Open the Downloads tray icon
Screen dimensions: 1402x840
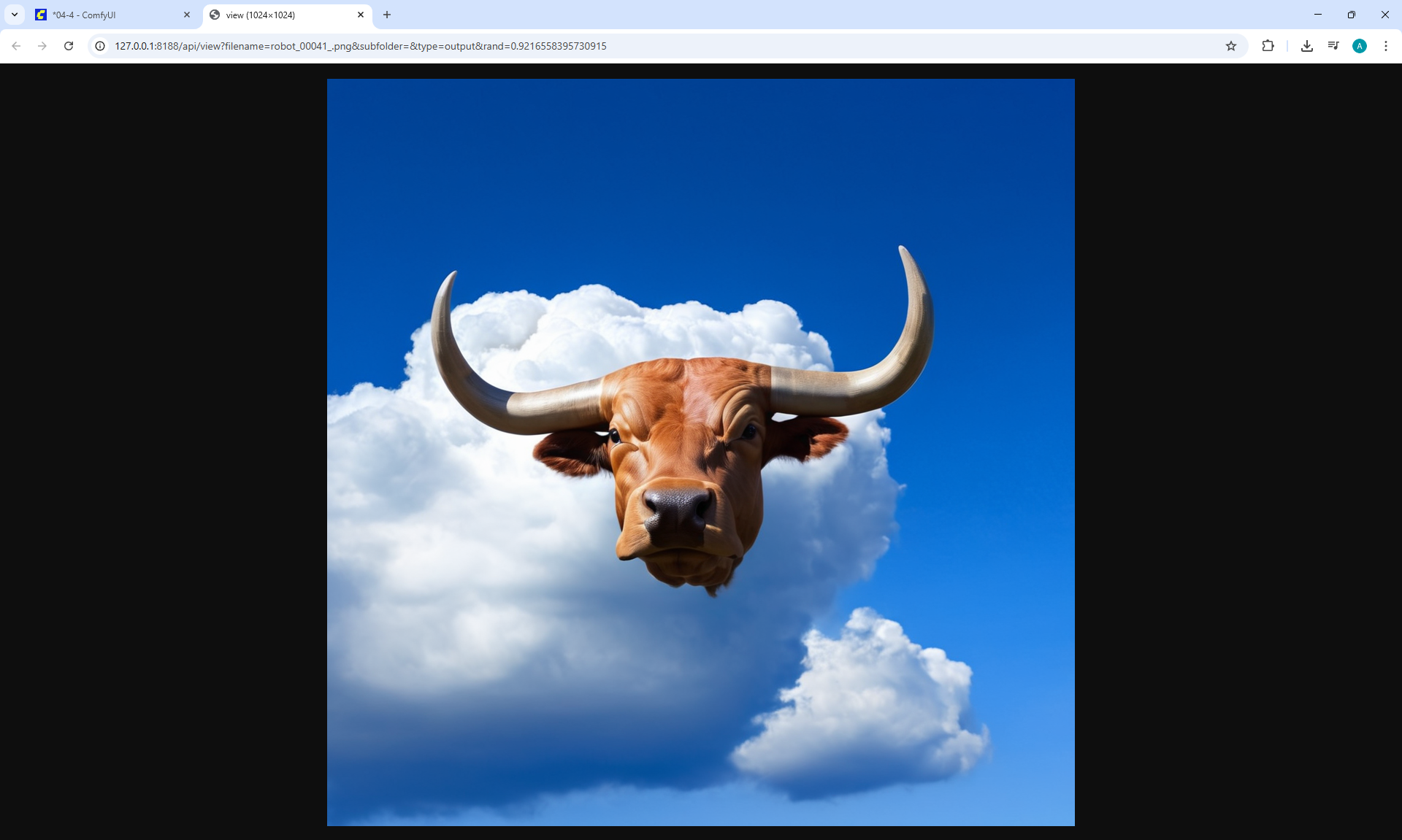[x=1307, y=46]
